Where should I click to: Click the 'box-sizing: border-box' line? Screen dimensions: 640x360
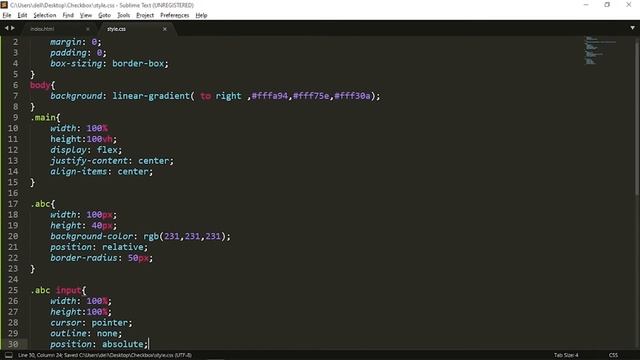pyautogui.click(x=109, y=64)
